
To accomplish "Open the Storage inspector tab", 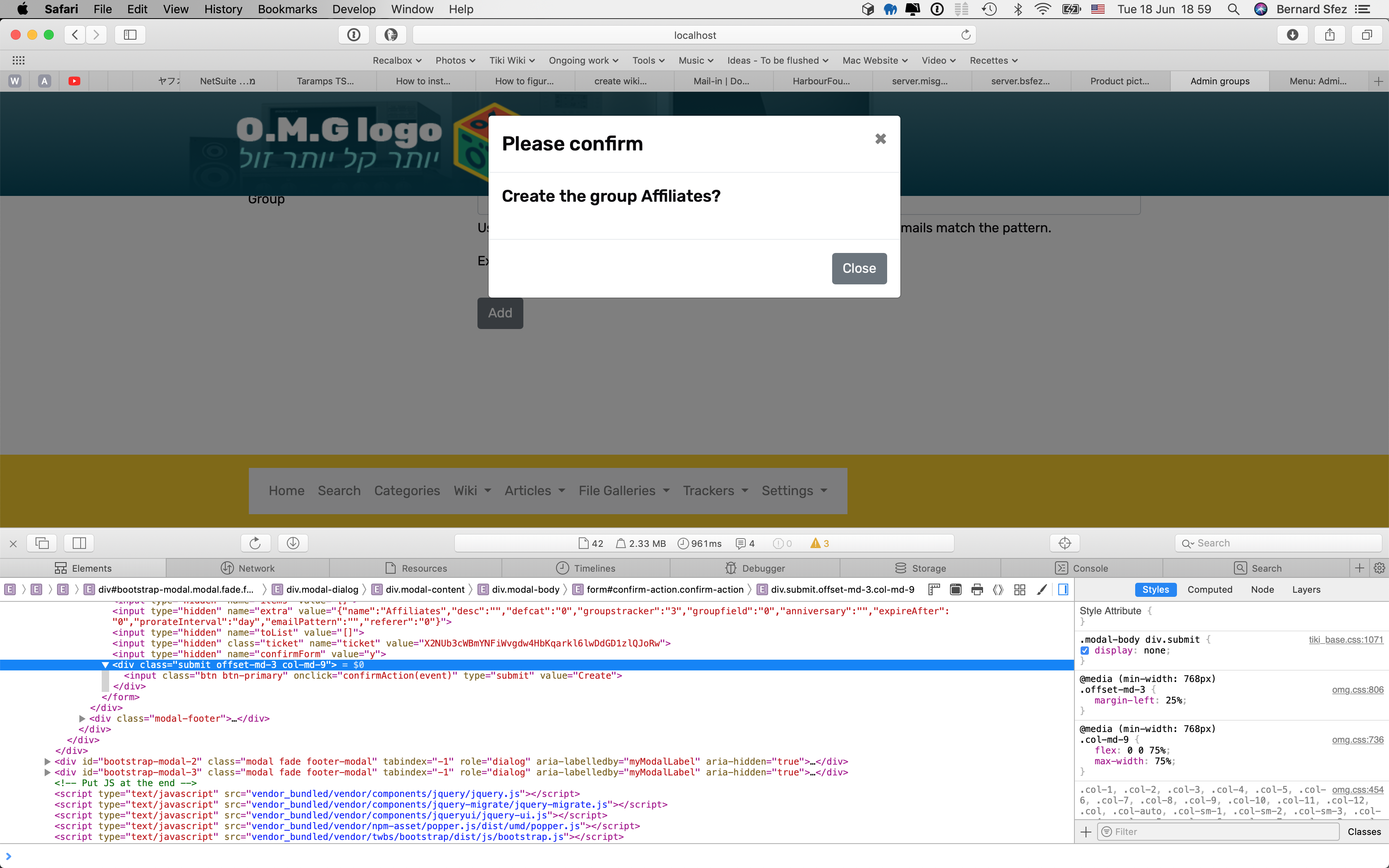I will pyautogui.click(x=921, y=568).
